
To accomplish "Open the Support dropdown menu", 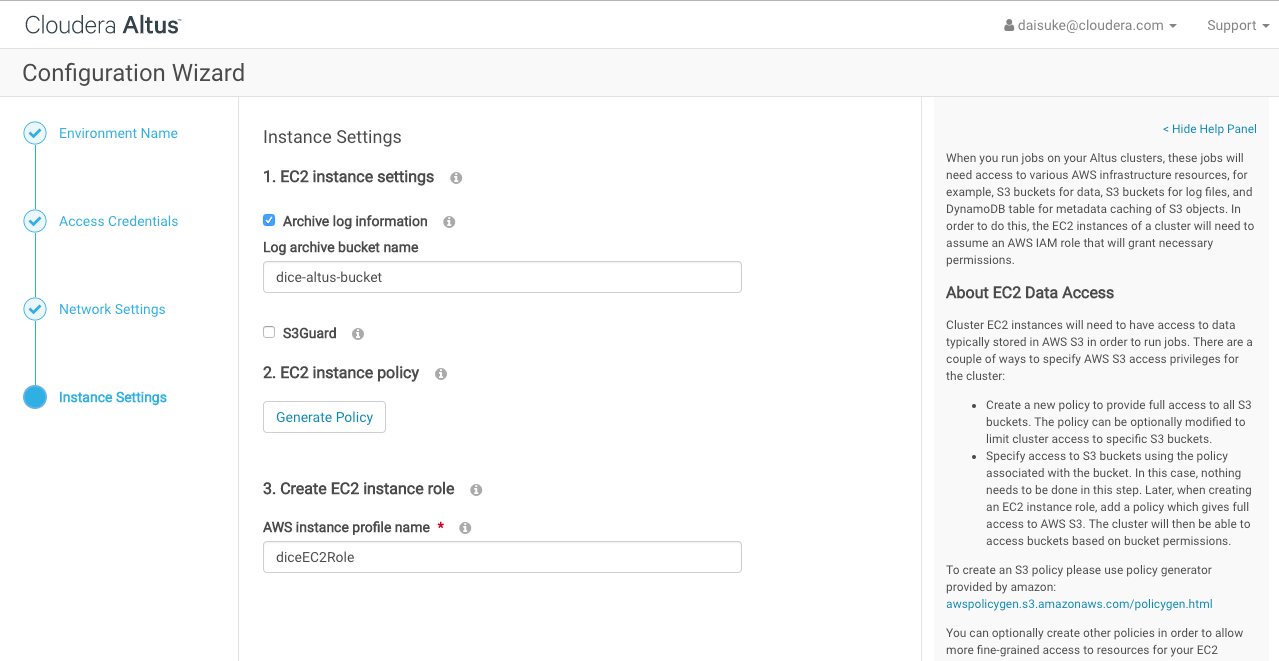I will click(1238, 26).
